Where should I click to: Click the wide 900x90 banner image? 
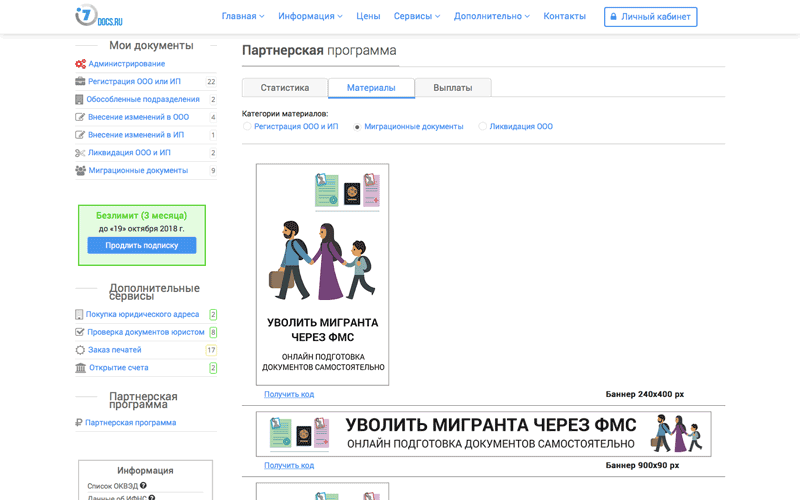tap(483, 433)
